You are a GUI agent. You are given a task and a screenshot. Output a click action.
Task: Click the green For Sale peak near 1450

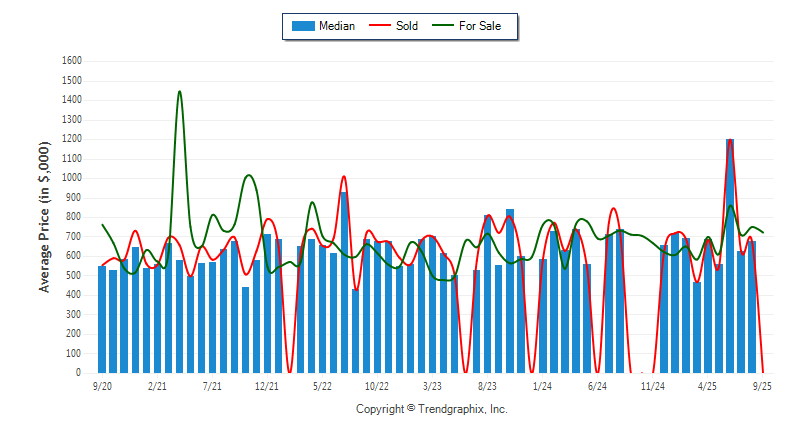click(x=179, y=92)
